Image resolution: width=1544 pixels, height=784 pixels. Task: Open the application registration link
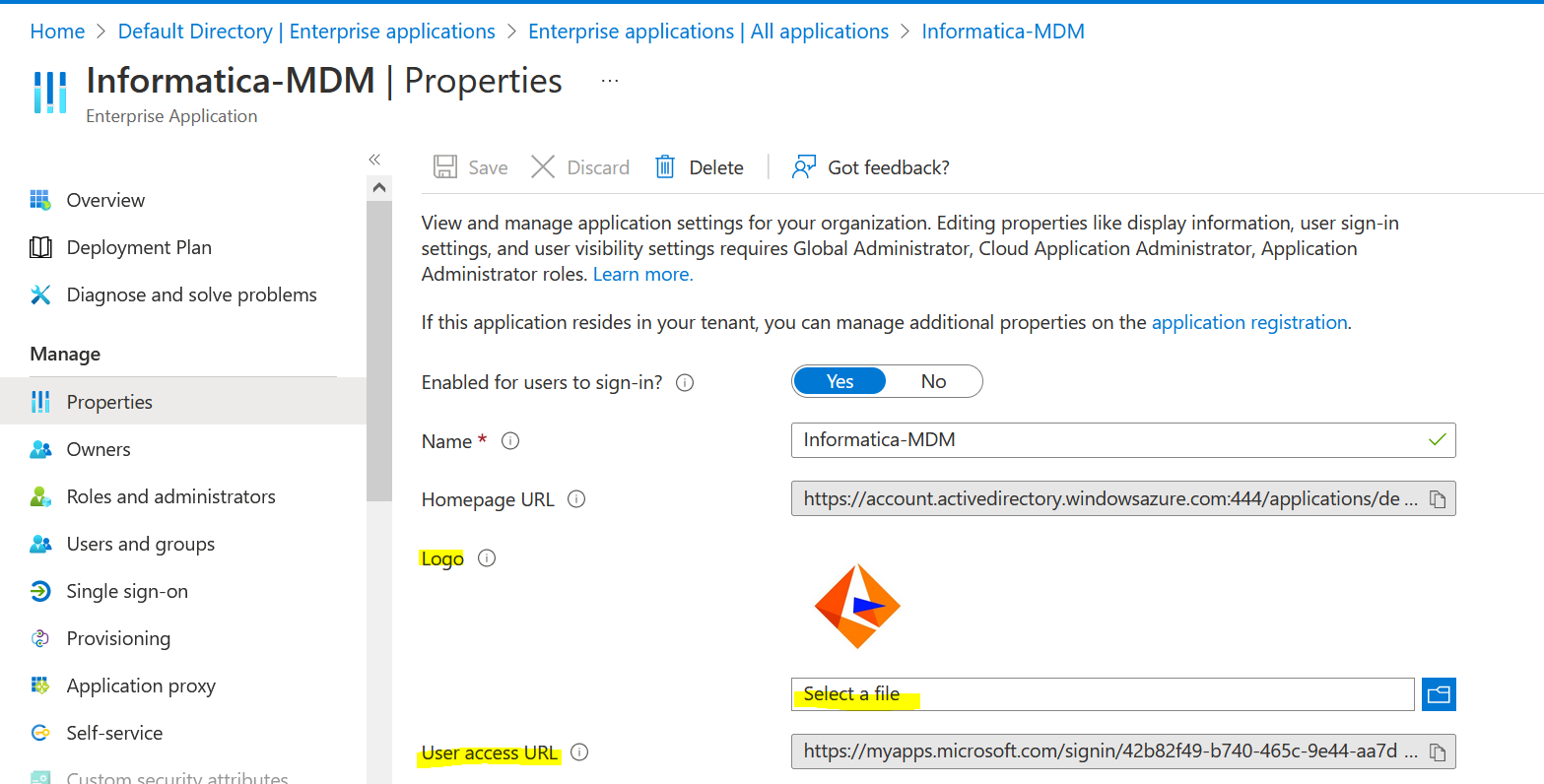[x=1249, y=322]
